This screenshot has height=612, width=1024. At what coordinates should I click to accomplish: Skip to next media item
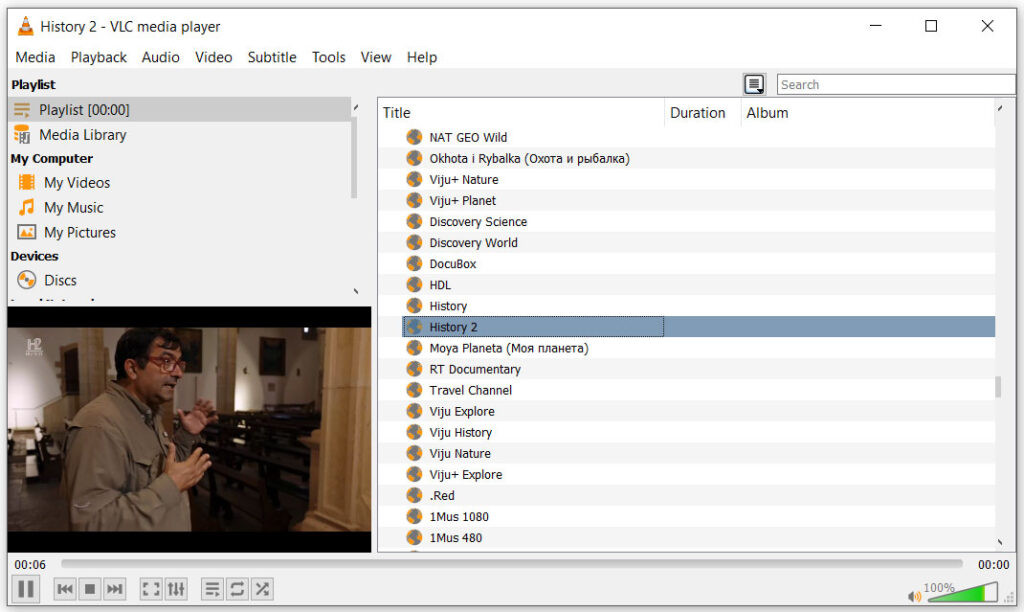tap(115, 589)
